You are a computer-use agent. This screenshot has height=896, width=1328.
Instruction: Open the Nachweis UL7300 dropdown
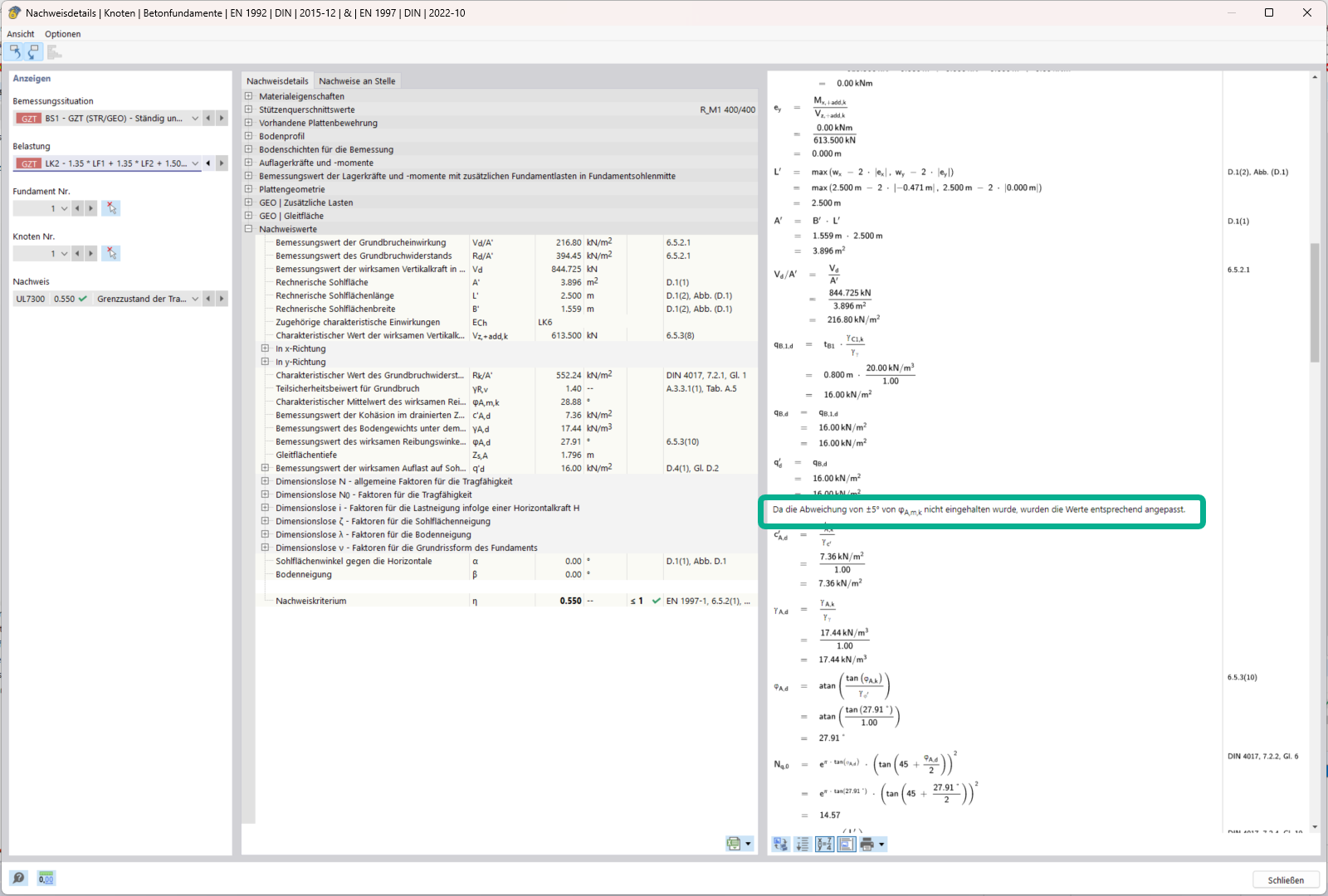click(195, 299)
